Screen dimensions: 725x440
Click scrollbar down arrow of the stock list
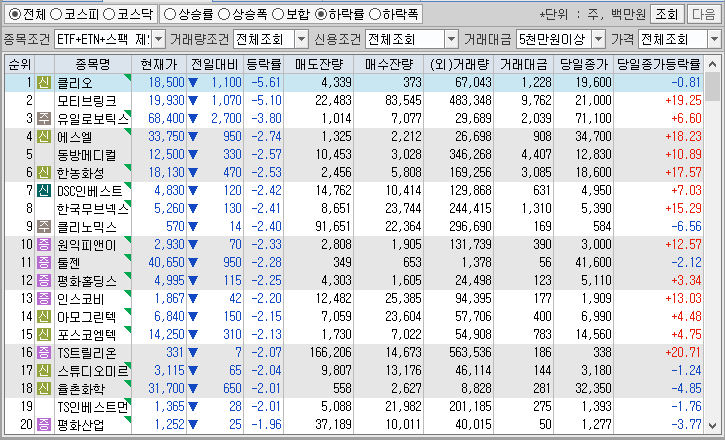pos(712,425)
